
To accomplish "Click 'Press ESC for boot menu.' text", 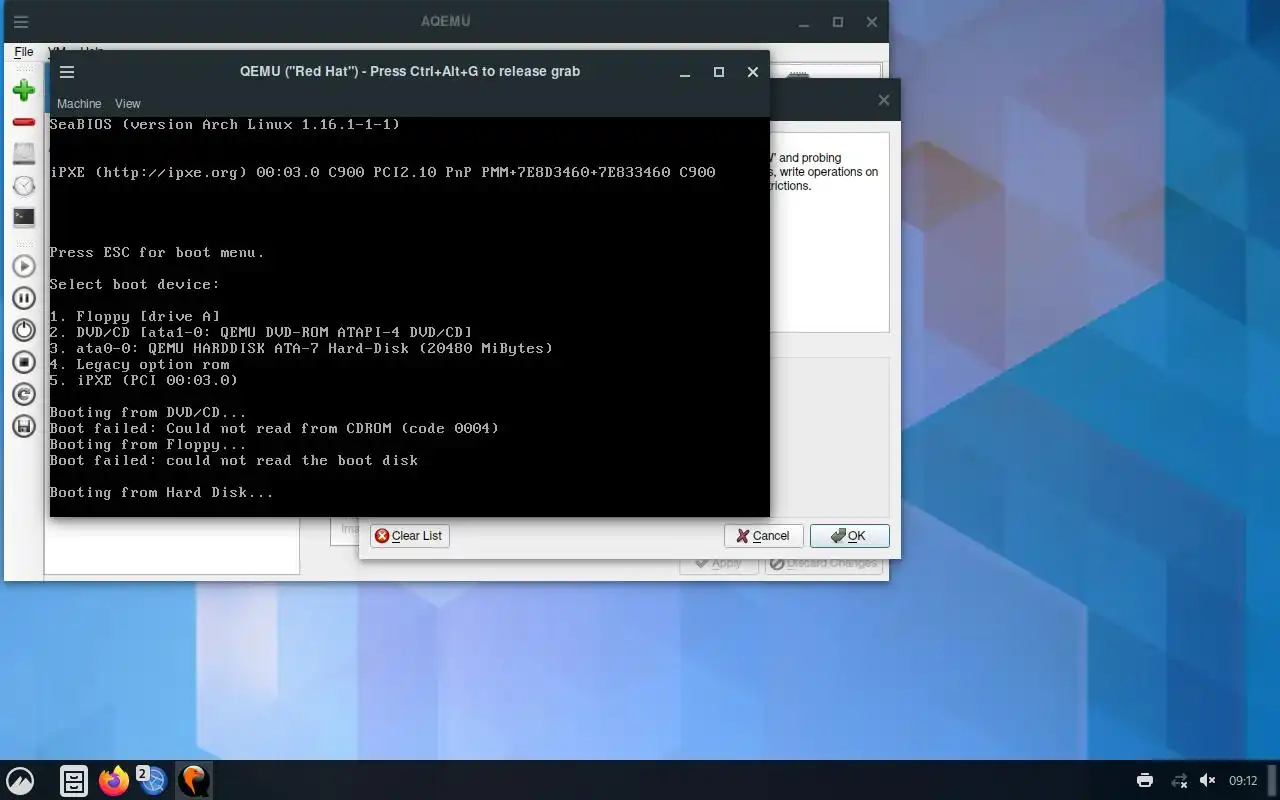I will 157,252.
